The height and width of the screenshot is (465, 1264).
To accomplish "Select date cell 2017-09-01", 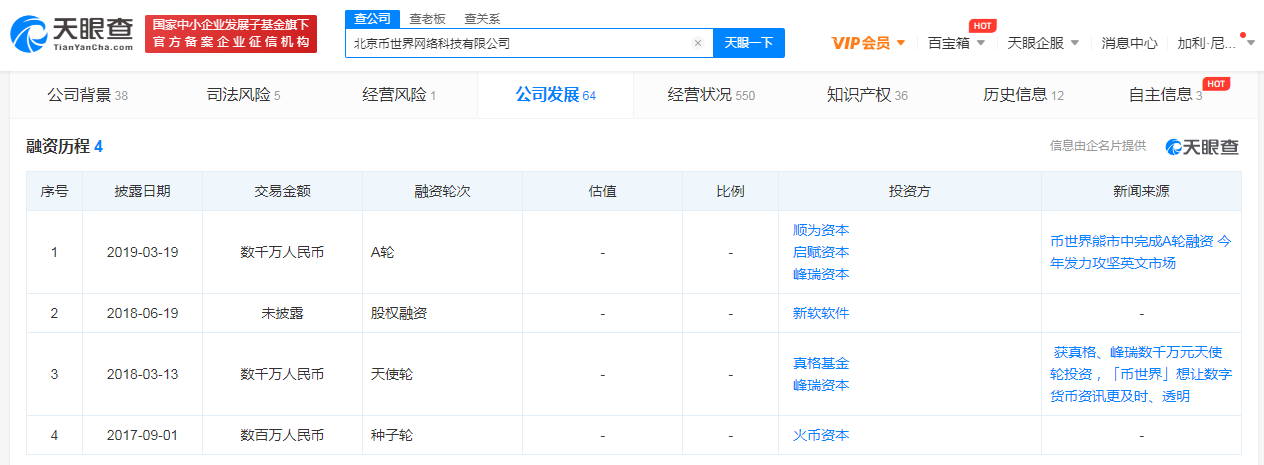I will point(142,435).
